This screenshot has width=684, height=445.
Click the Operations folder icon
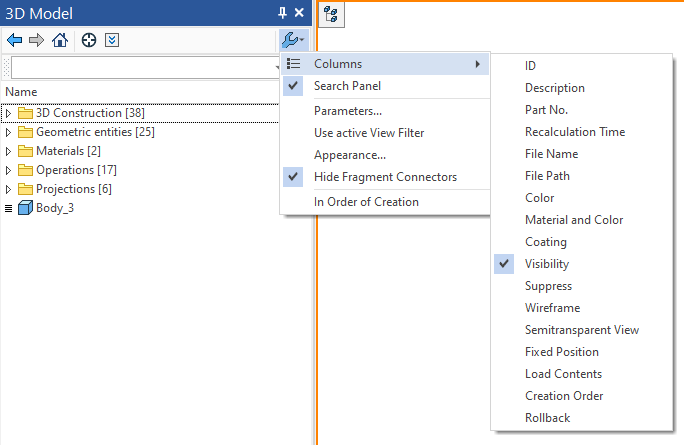25,170
